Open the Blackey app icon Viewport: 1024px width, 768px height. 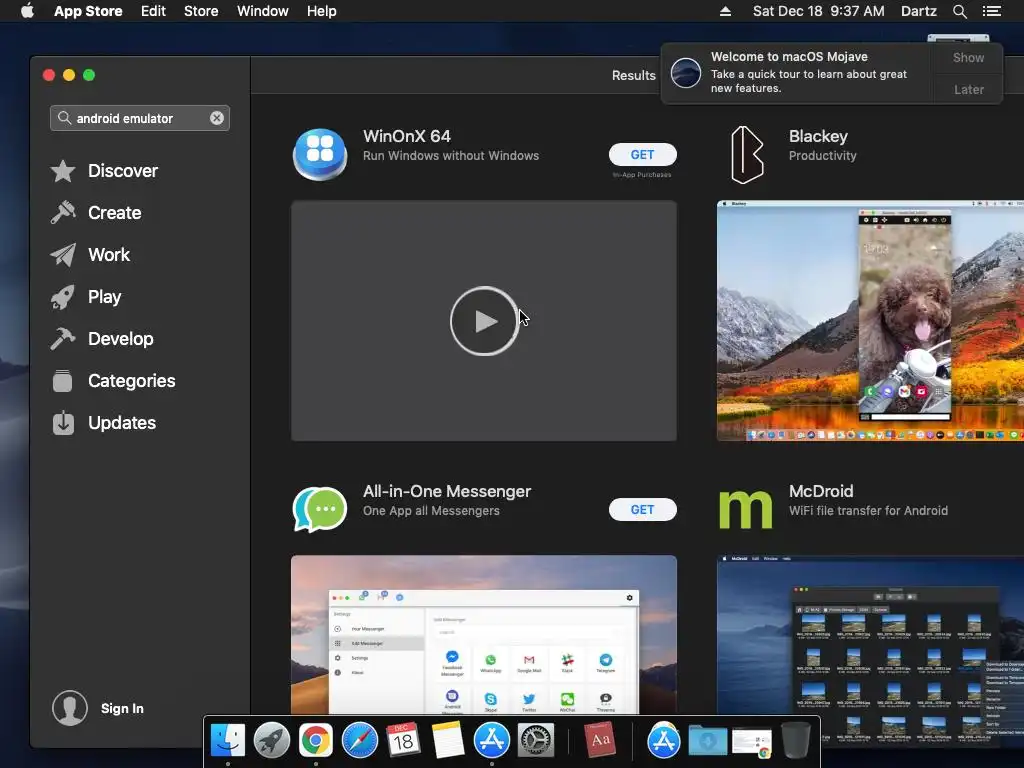click(x=746, y=155)
